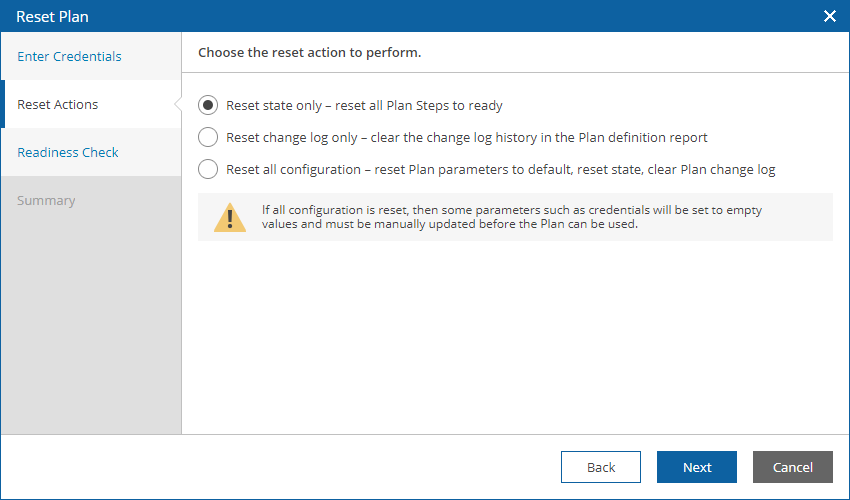Close the Reset Plan dialog with X

829,16
